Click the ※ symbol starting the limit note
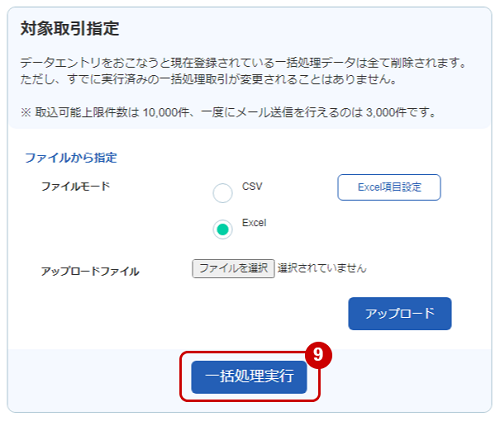 pos(26,113)
